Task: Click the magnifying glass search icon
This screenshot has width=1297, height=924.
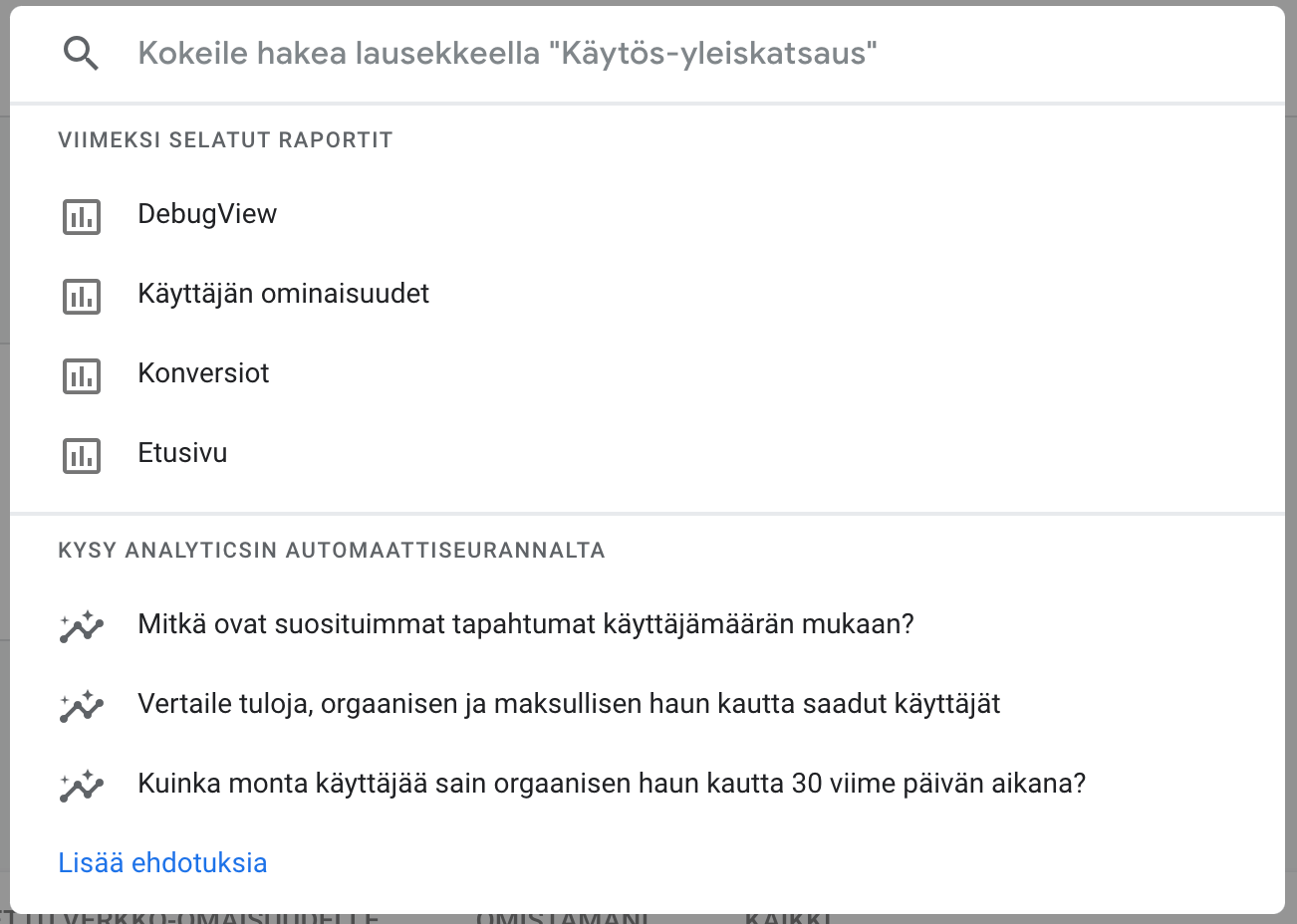Action: pyautogui.click(x=81, y=53)
